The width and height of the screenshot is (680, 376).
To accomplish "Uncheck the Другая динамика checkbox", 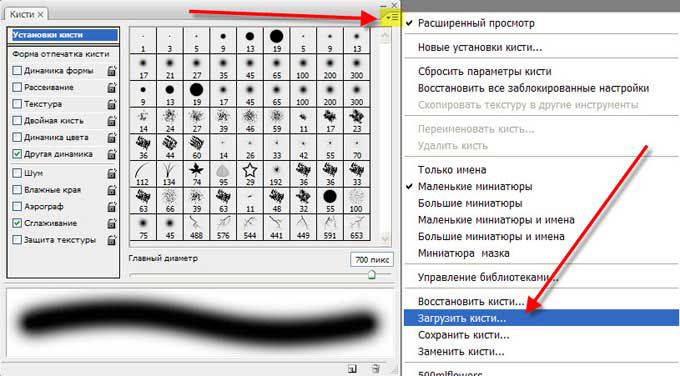I will 17,154.
